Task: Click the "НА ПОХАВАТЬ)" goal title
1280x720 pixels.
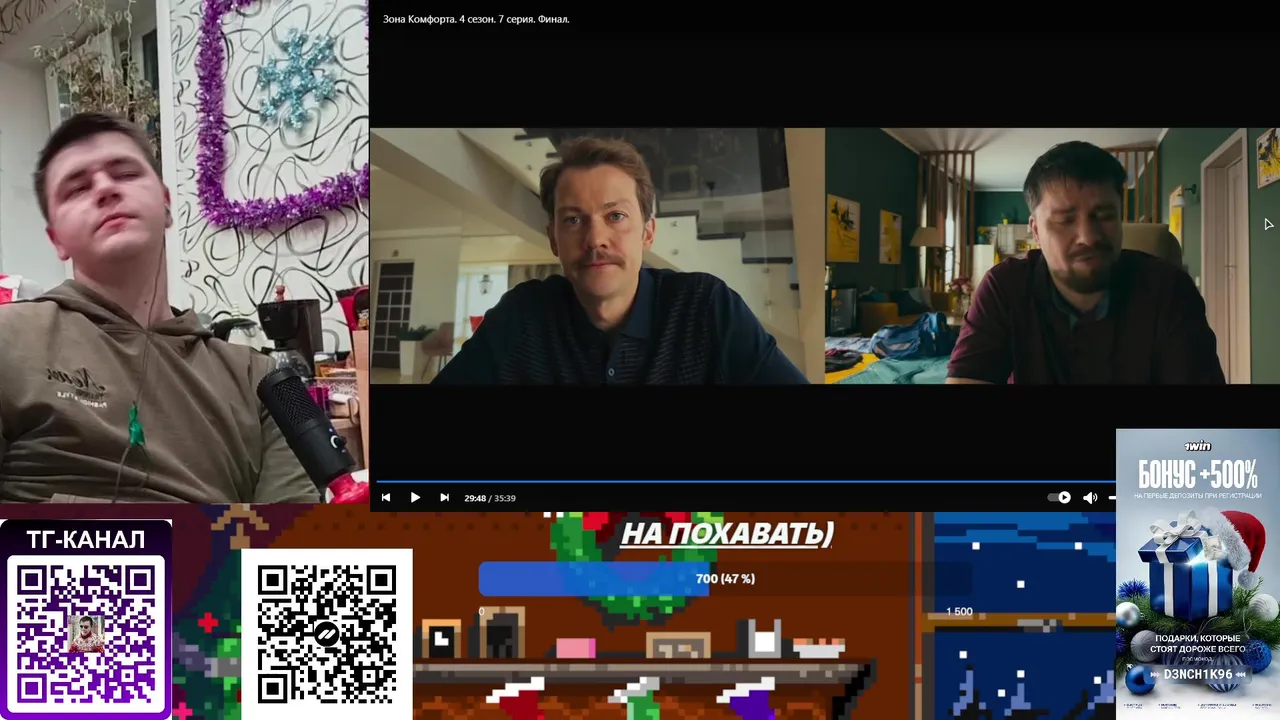Action: tap(727, 534)
